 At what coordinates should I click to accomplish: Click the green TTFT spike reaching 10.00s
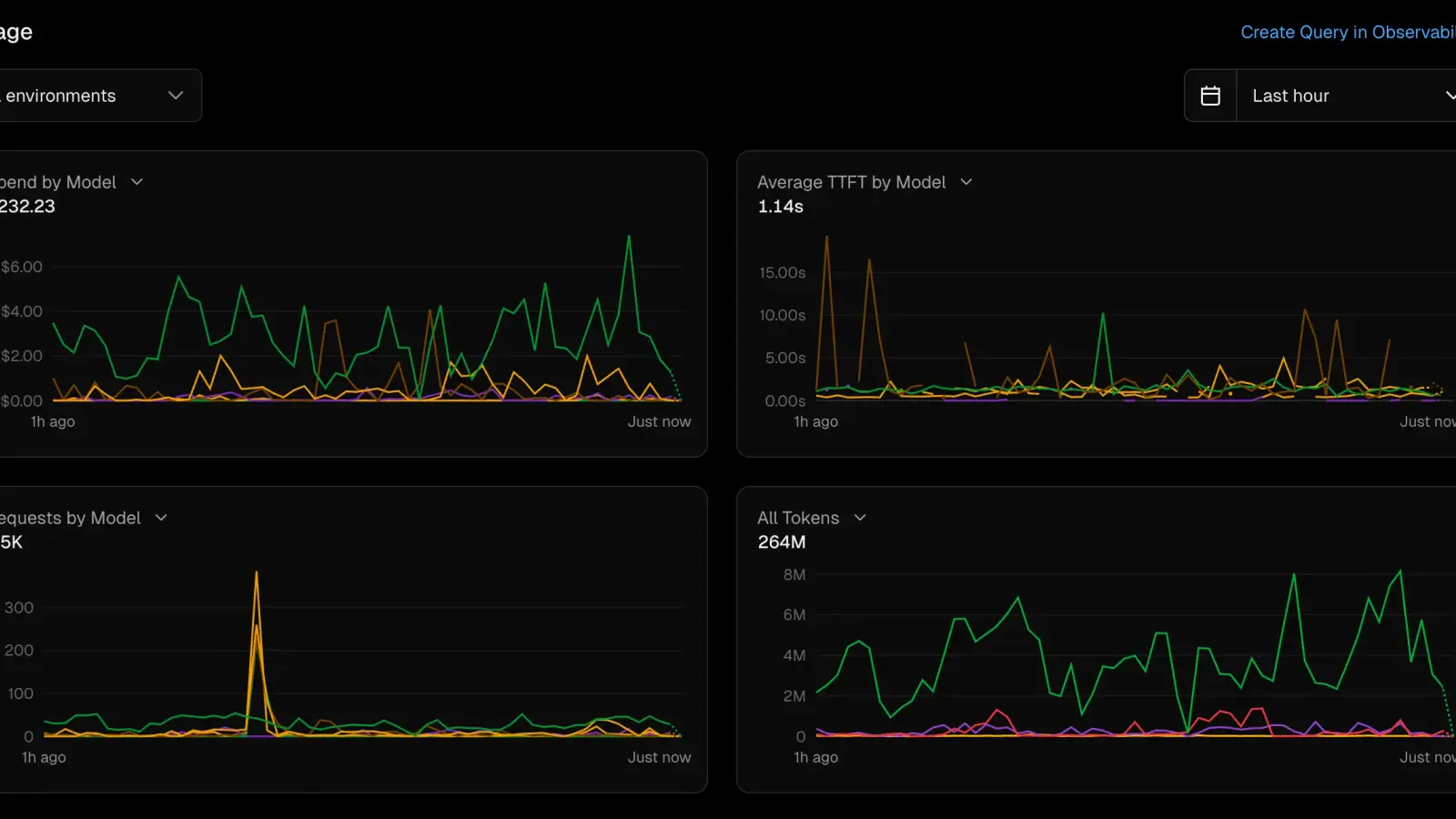click(x=1103, y=316)
